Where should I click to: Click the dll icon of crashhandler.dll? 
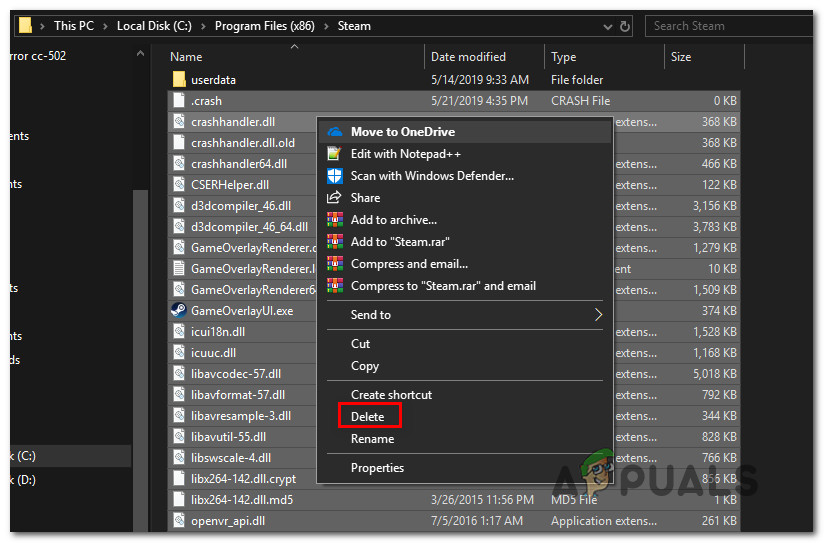click(x=179, y=121)
